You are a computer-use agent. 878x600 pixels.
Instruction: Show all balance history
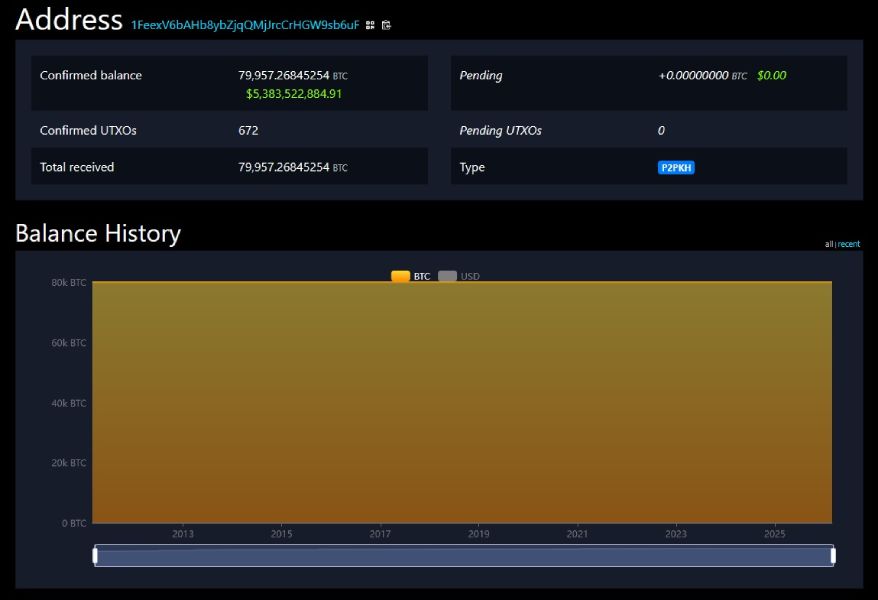click(829, 244)
